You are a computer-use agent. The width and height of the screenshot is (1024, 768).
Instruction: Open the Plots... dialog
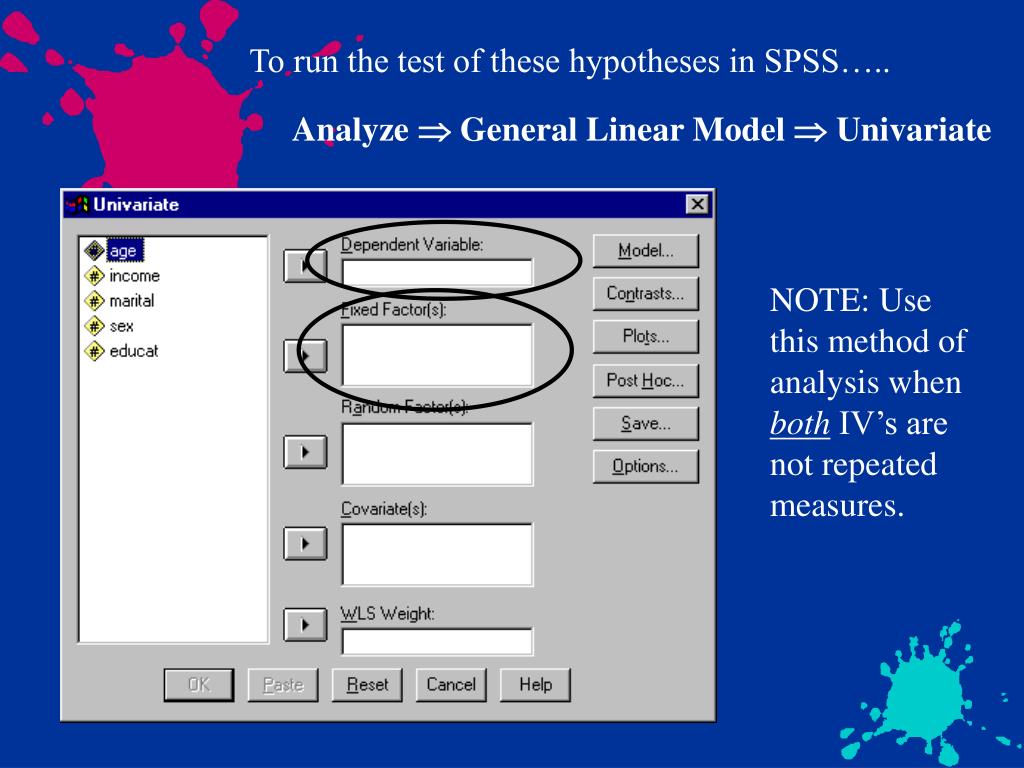tap(646, 336)
